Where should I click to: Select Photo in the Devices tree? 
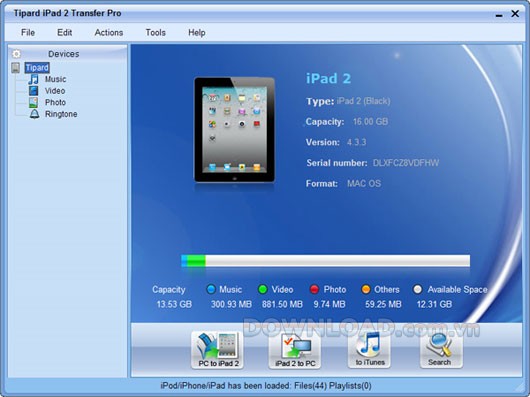[55, 102]
